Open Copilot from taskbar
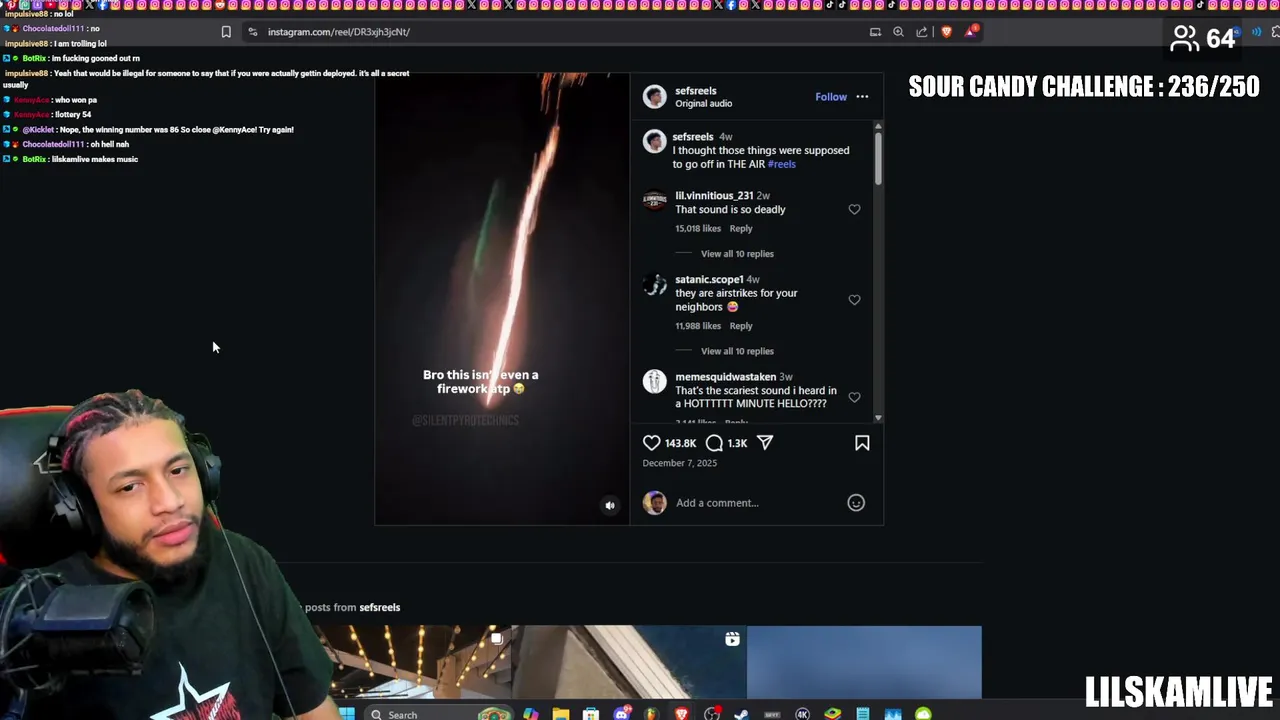Image resolution: width=1280 pixels, height=720 pixels. (530, 714)
